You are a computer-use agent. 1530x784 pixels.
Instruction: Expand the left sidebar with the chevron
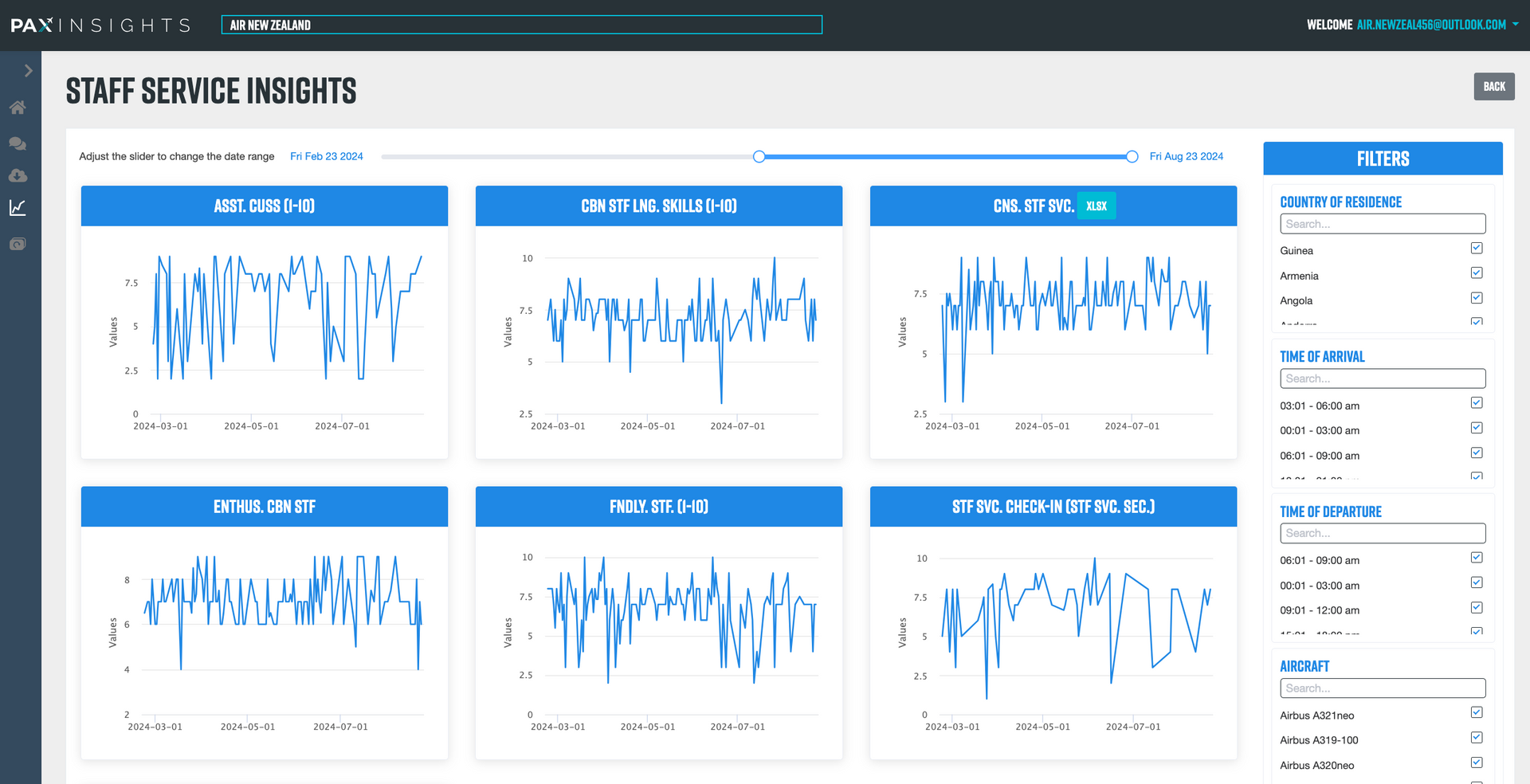28,71
